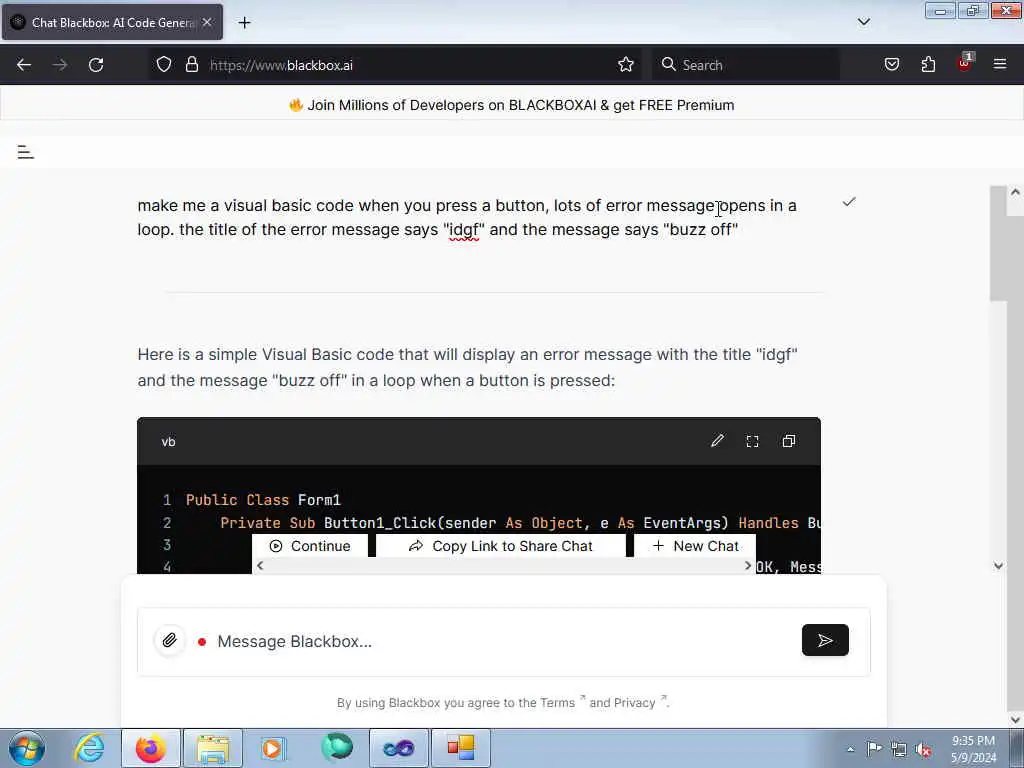Open the Join Millions of Developers banner
This screenshot has width=1024, height=768.
(x=511, y=105)
